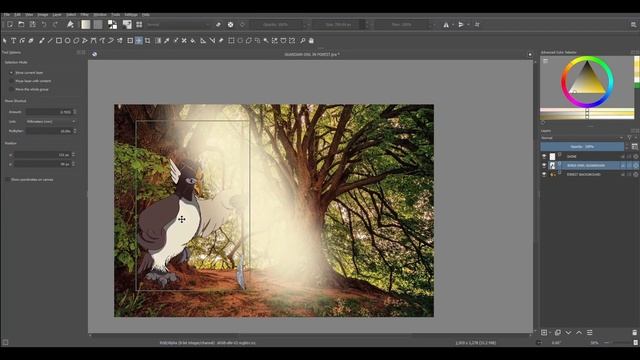The image size is (640, 360).
Task: Select the Freehand Brush tool
Action: pyautogui.click(x=41, y=41)
